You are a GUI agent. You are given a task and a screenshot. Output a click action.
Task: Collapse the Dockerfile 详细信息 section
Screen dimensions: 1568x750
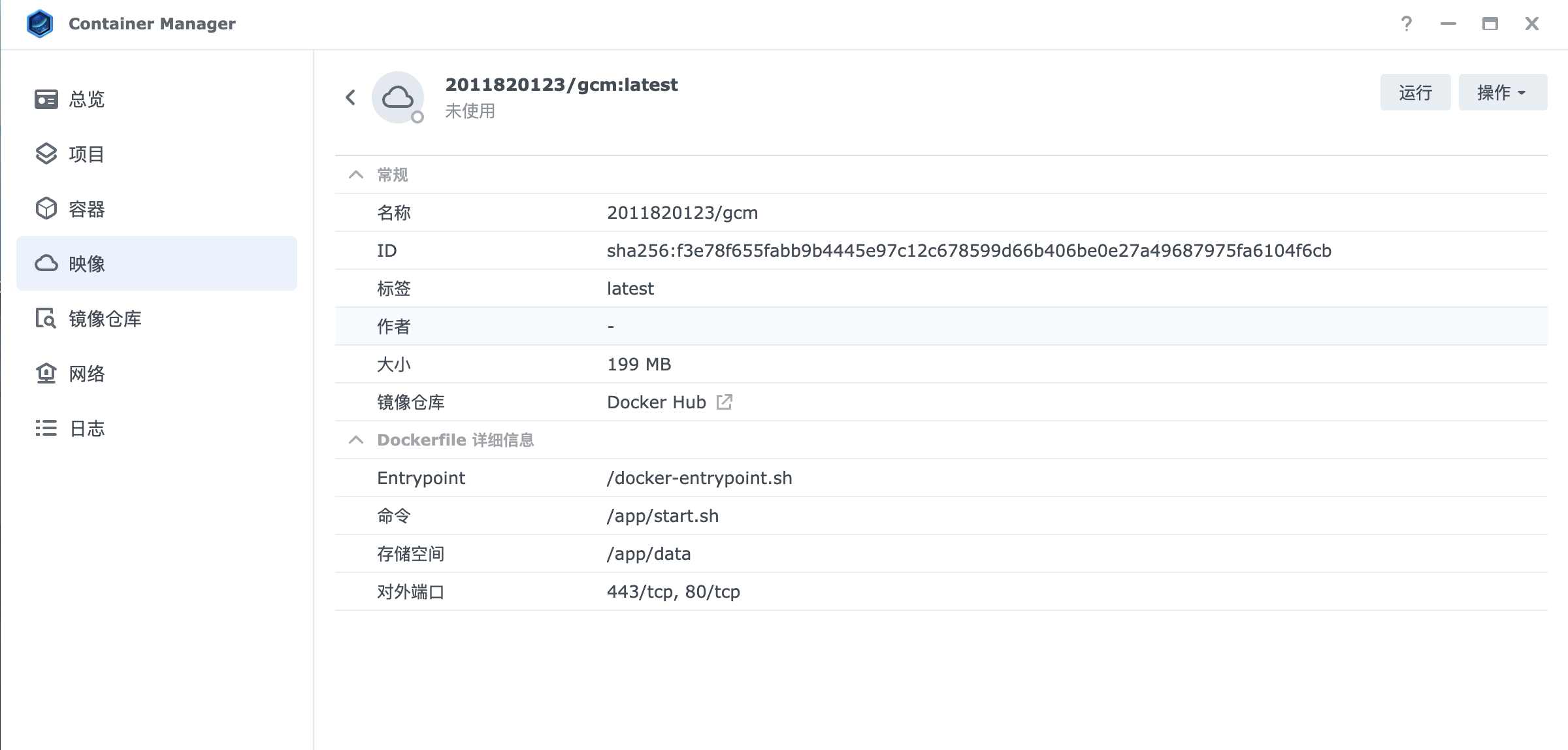point(356,440)
